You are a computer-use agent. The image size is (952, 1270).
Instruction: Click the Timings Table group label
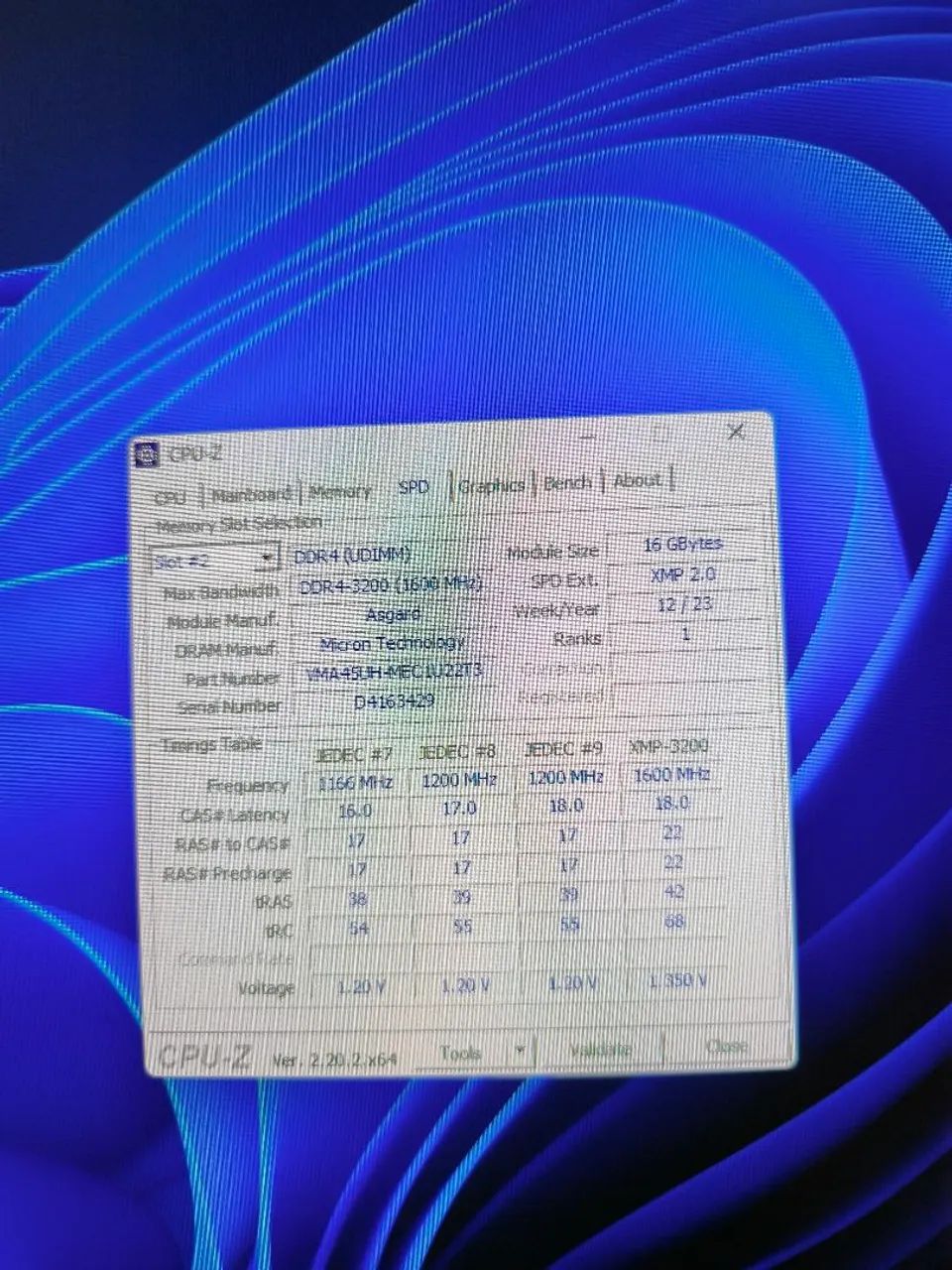tap(213, 744)
